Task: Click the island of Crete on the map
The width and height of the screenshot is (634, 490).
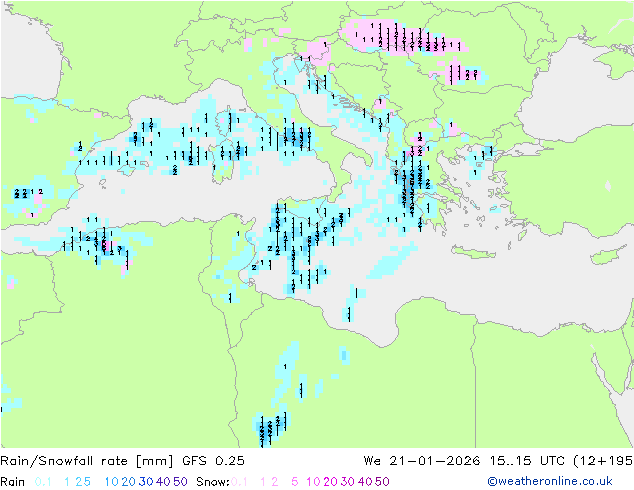Action: click(x=473, y=253)
